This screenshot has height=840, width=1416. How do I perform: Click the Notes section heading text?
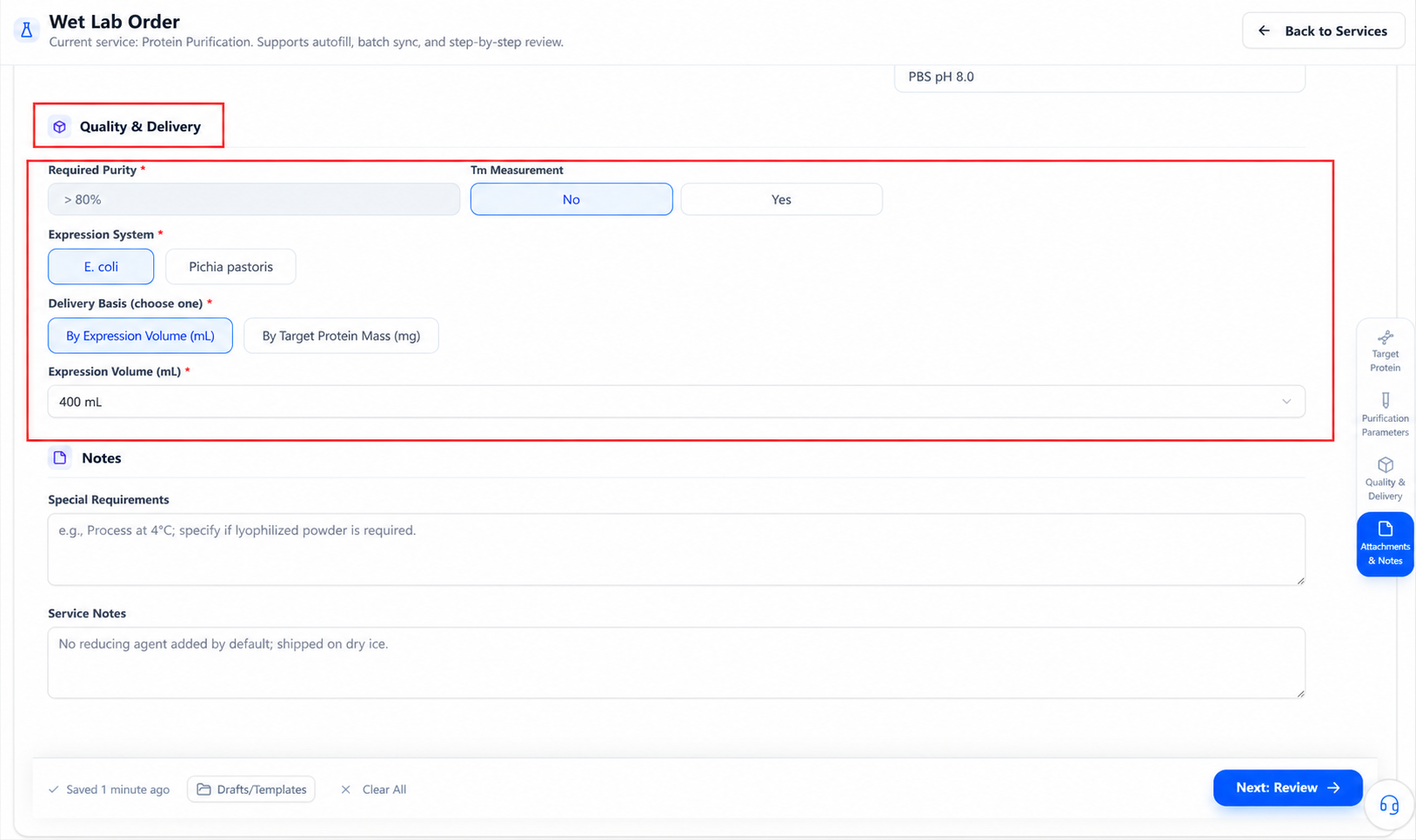pos(102,458)
